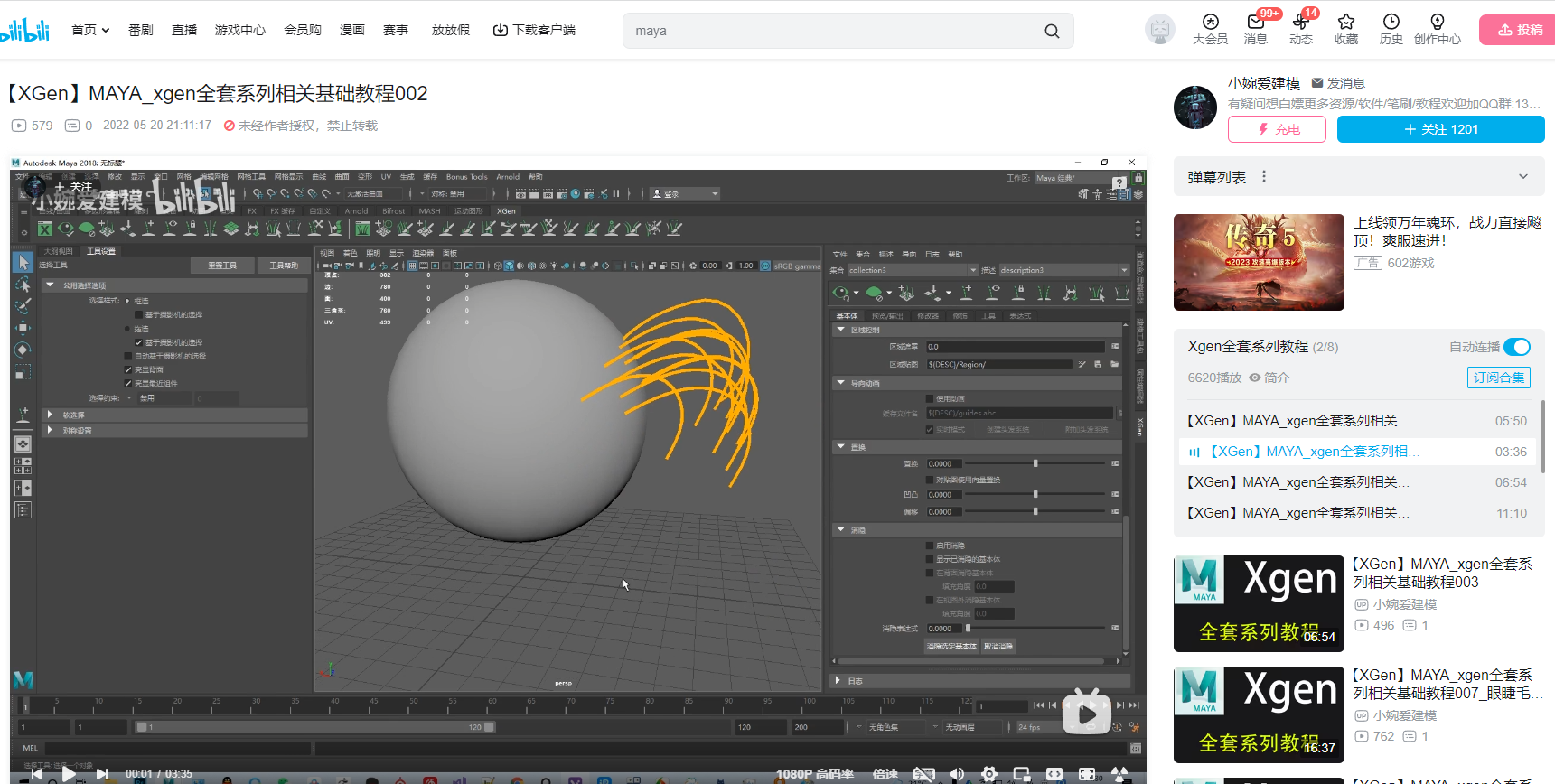Image resolution: width=1555 pixels, height=784 pixels.
Task: Click uploader 小婉爱建模 avatar picture
Action: (x=1195, y=108)
